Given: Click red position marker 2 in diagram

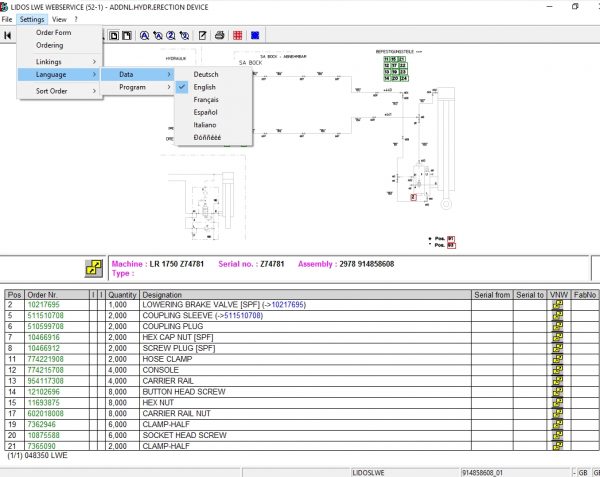Looking at the screenshot, I should tap(413, 197).
